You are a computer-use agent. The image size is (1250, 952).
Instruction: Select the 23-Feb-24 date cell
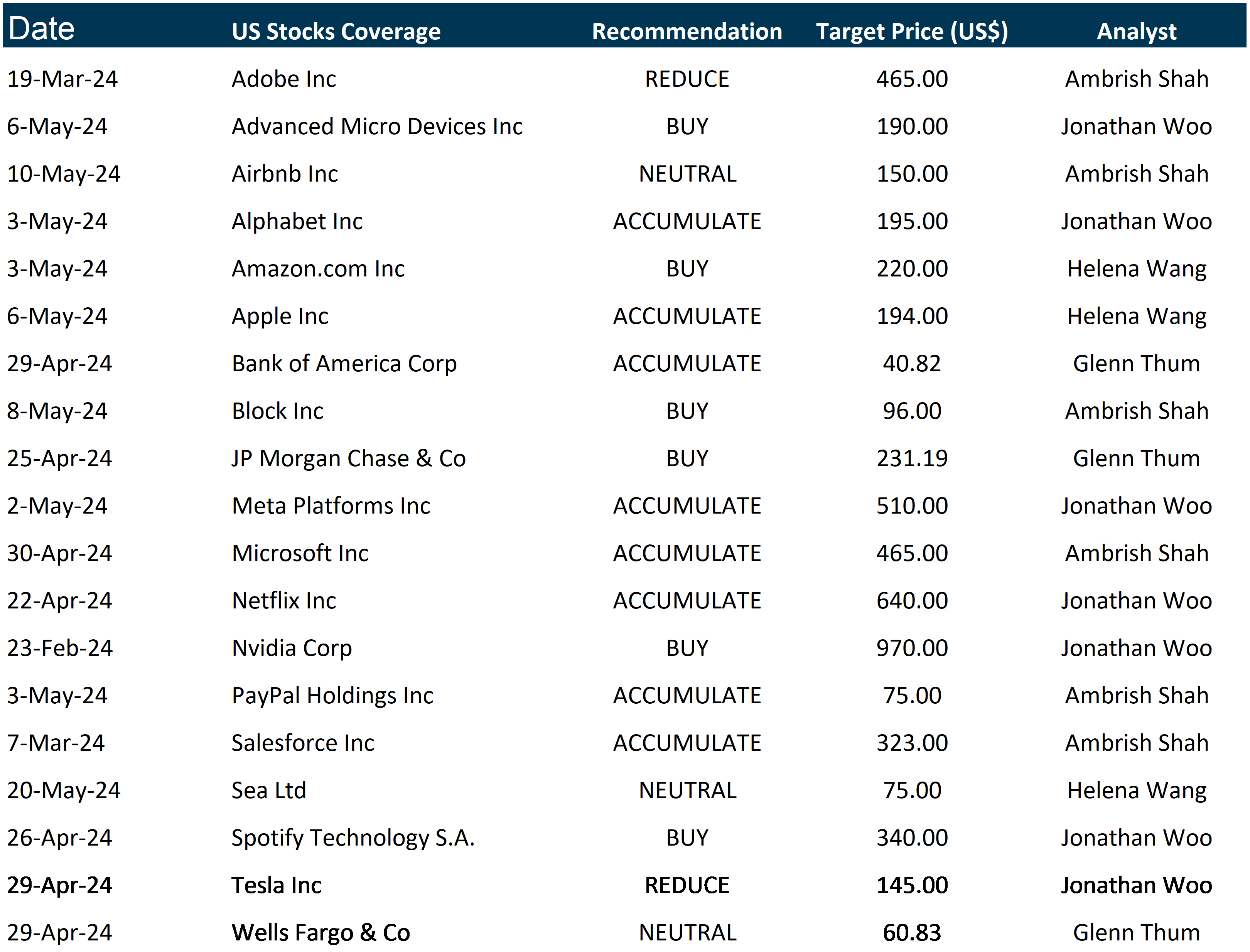(59, 648)
